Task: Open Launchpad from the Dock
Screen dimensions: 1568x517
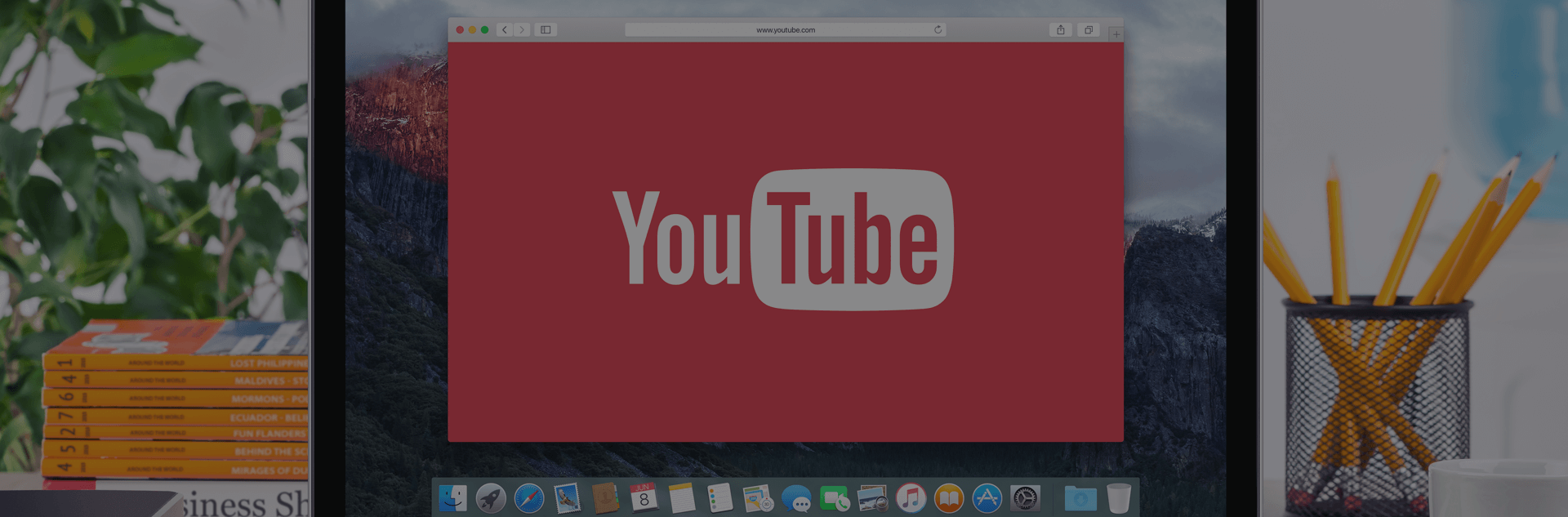Action: click(x=491, y=498)
